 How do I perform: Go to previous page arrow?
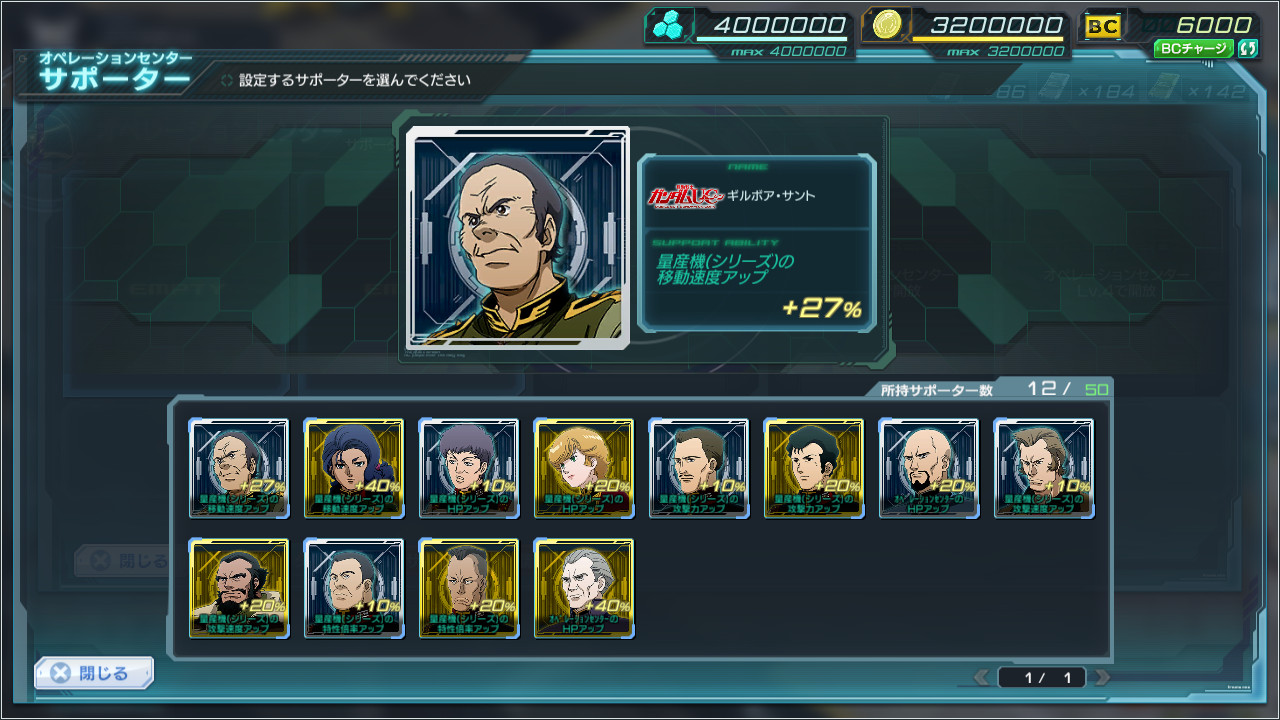point(982,678)
